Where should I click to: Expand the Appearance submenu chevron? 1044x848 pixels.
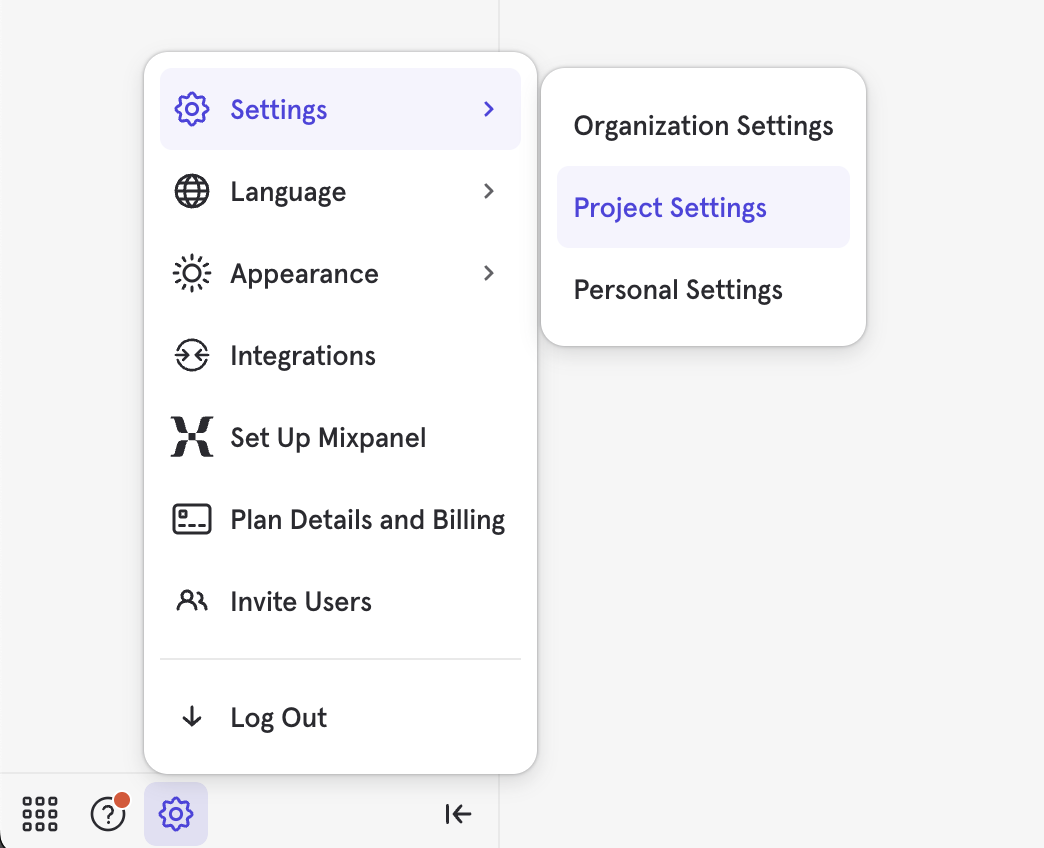pos(489,273)
